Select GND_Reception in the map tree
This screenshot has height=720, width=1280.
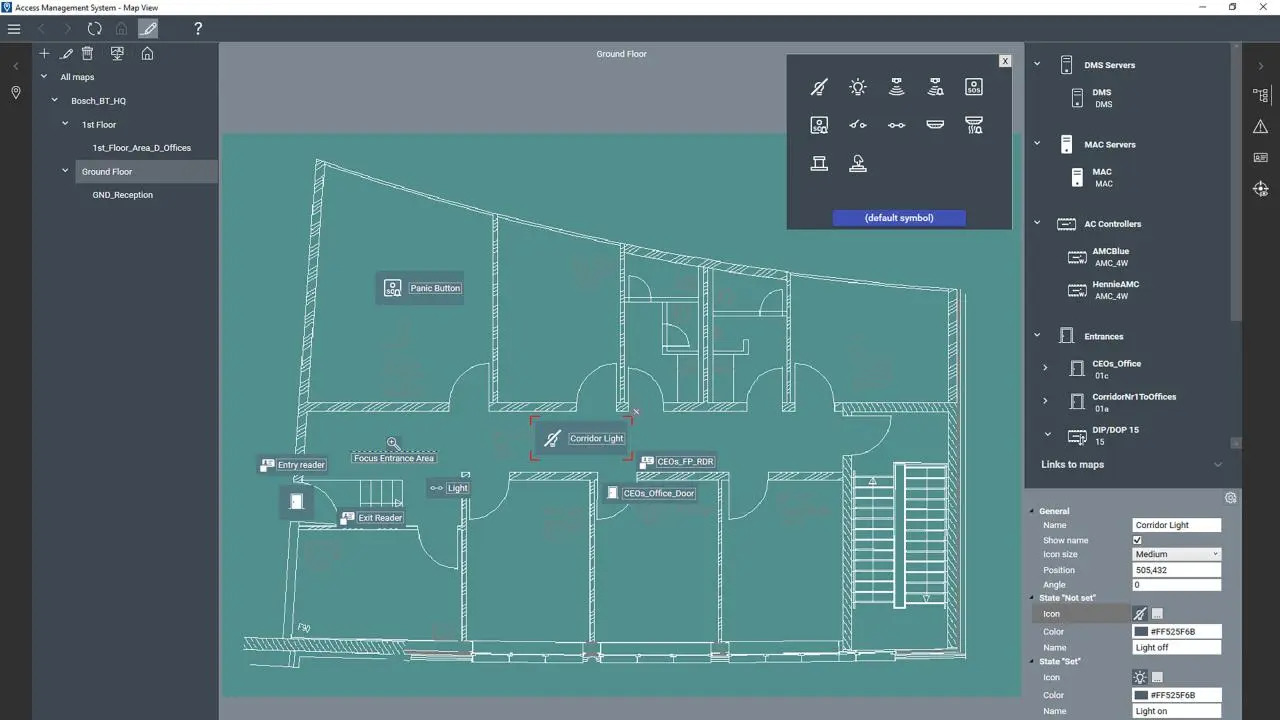122,195
